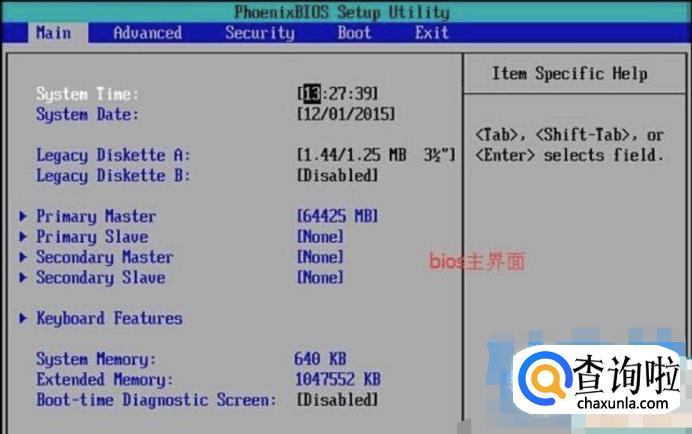Open the Boot menu tab

354,33
